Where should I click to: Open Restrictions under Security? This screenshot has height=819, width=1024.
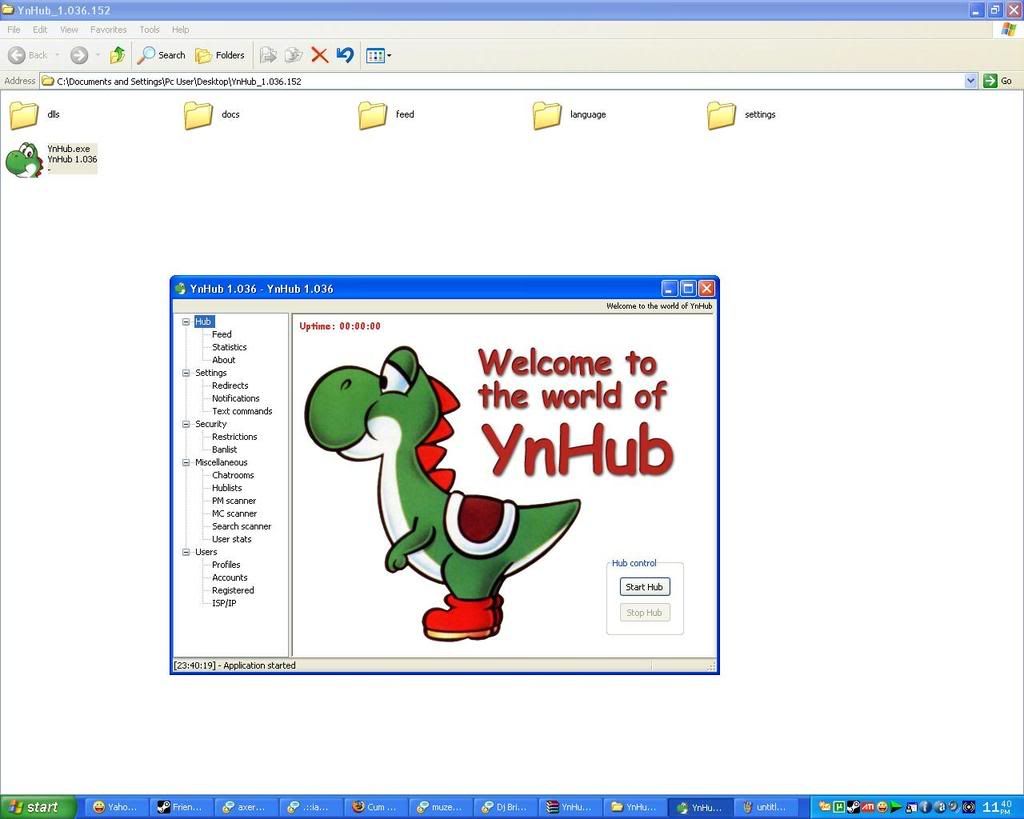coord(234,437)
